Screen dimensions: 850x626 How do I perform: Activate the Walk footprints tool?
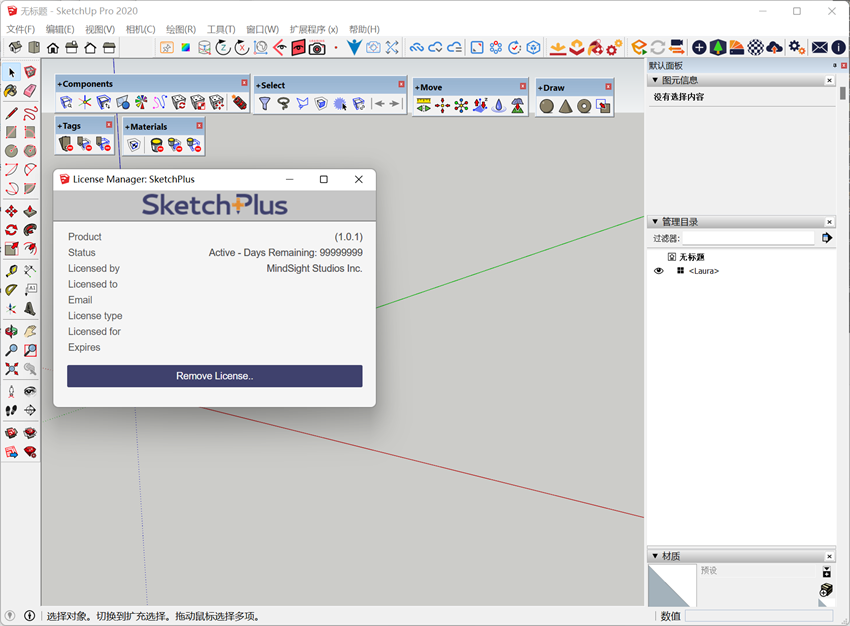click(x=11, y=410)
